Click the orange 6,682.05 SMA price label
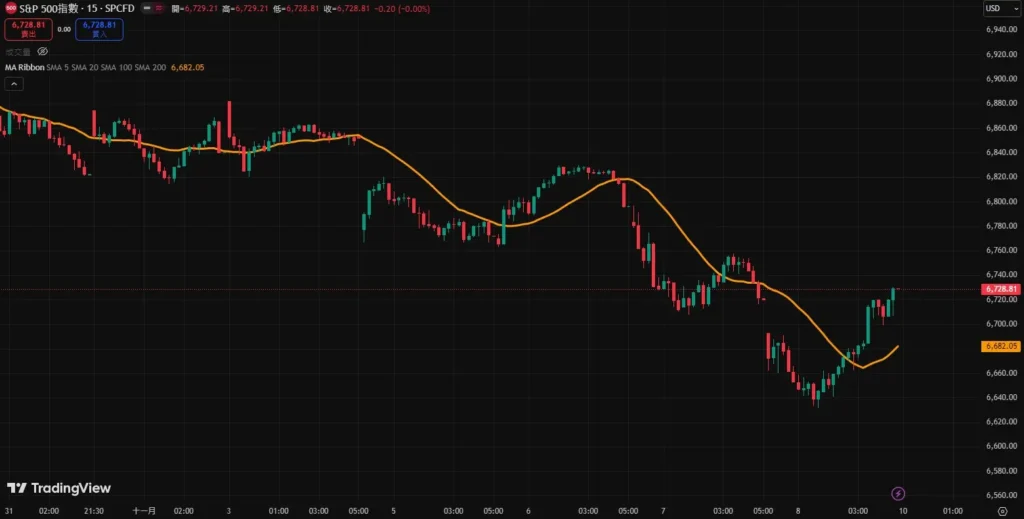The width and height of the screenshot is (1024, 519). click(x=1000, y=346)
